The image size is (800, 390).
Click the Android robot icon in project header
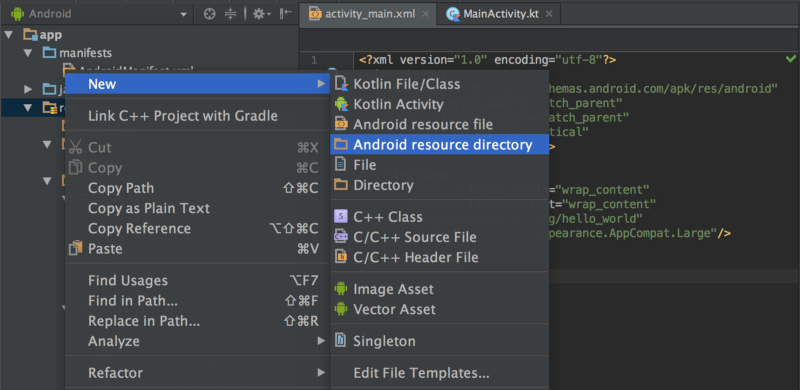(x=18, y=14)
